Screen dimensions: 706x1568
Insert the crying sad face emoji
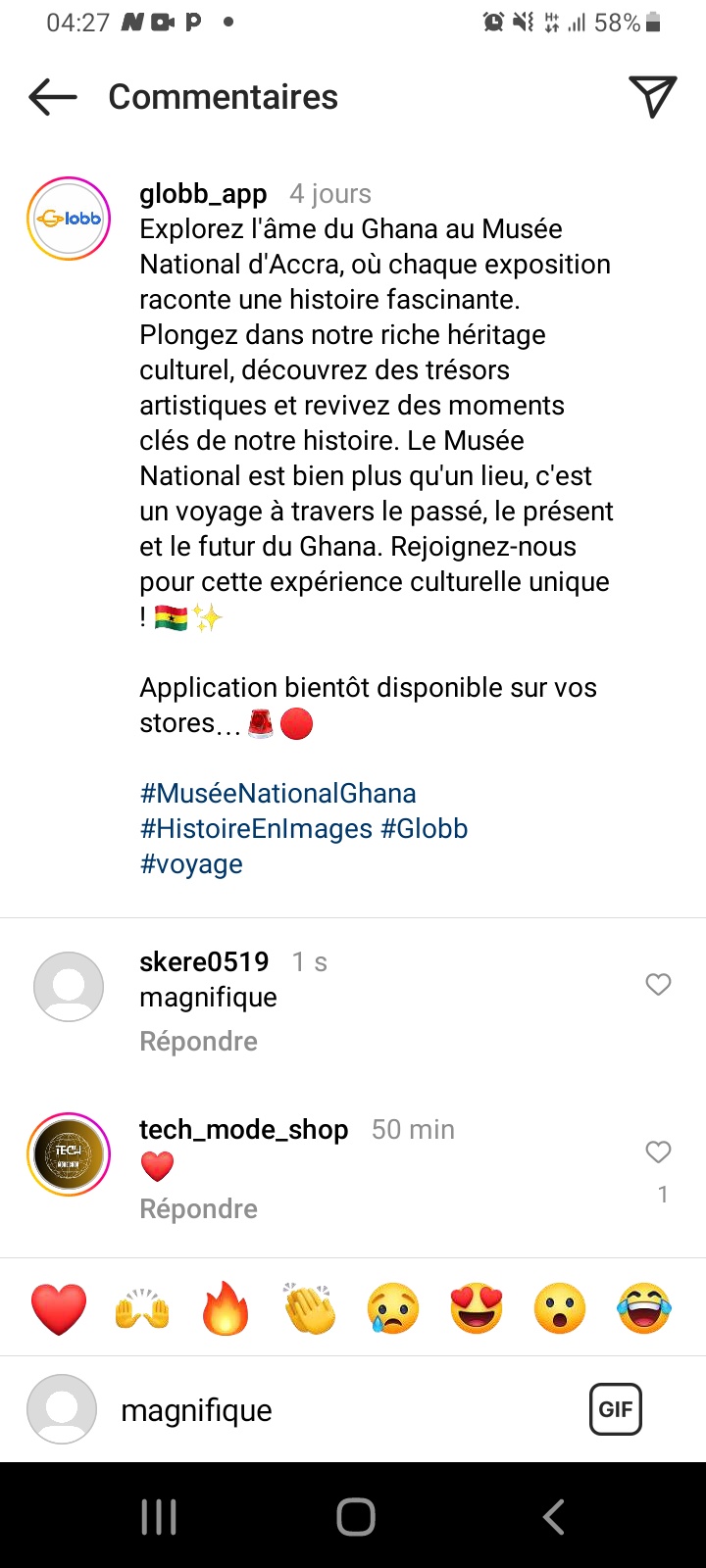point(393,1309)
